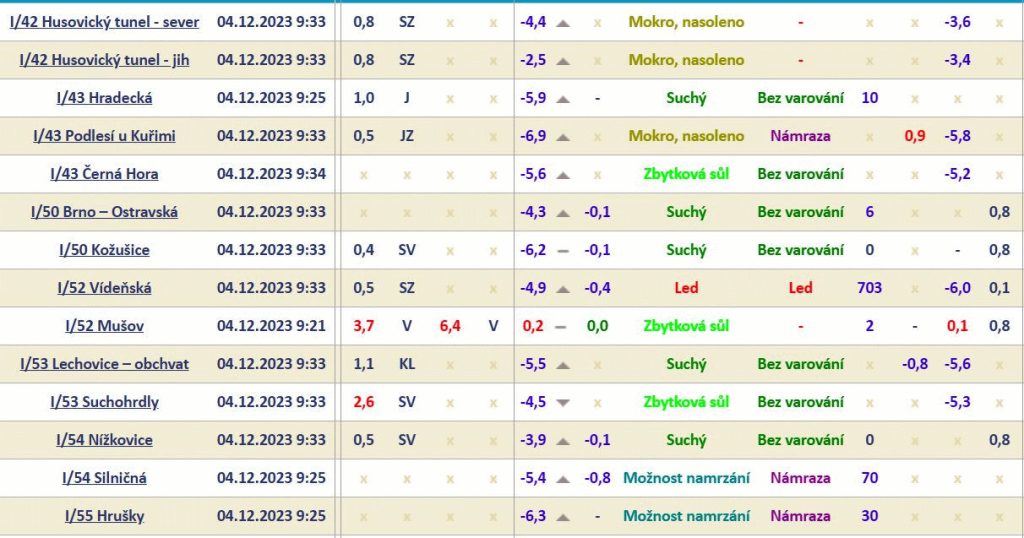Click the steady trend dash in I/50 Kožušice row

tap(563, 250)
